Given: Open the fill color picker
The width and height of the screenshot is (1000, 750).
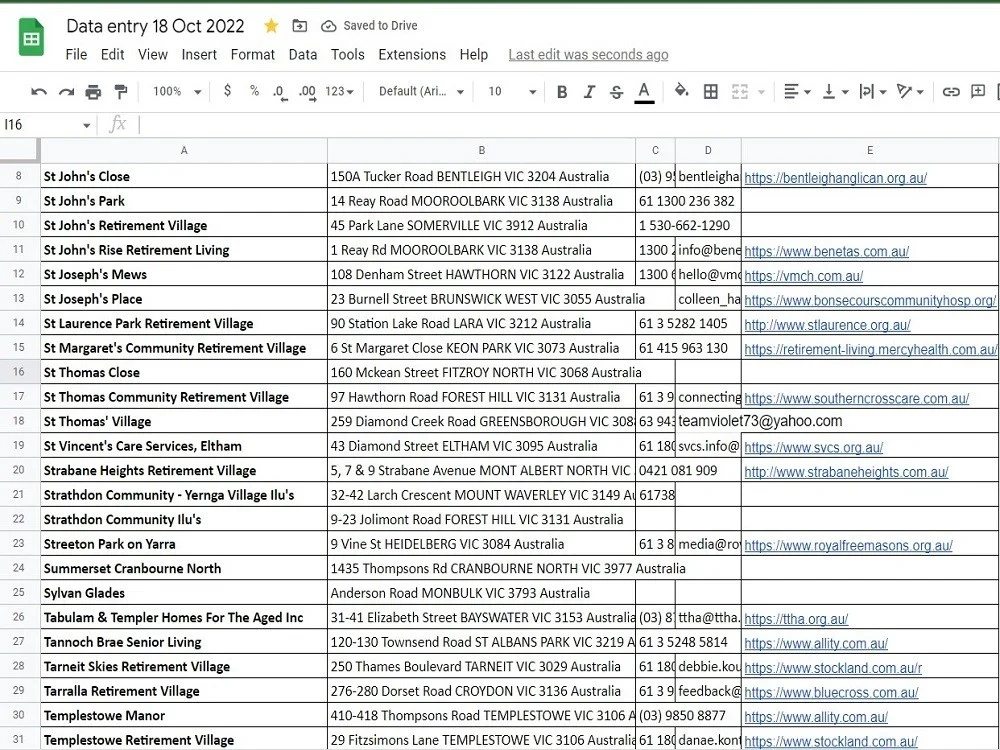Looking at the screenshot, I should click(x=681, y=91).
